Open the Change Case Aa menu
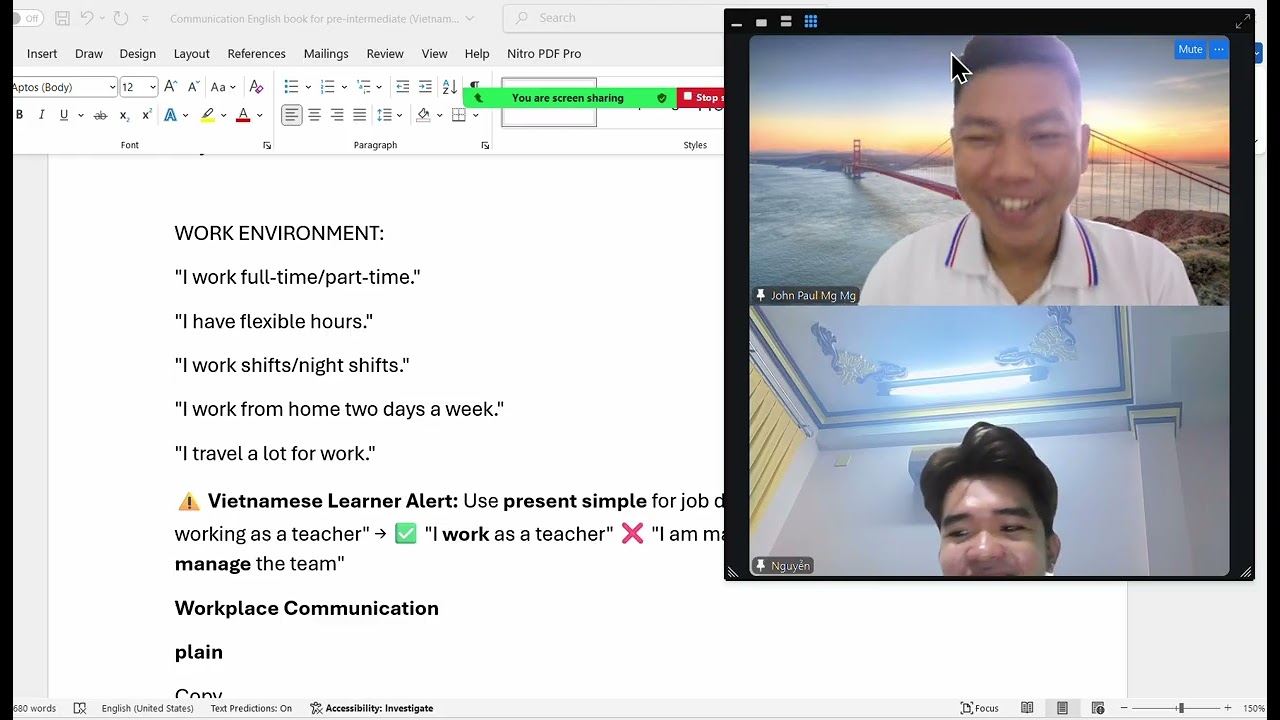 tap(222, 87)
